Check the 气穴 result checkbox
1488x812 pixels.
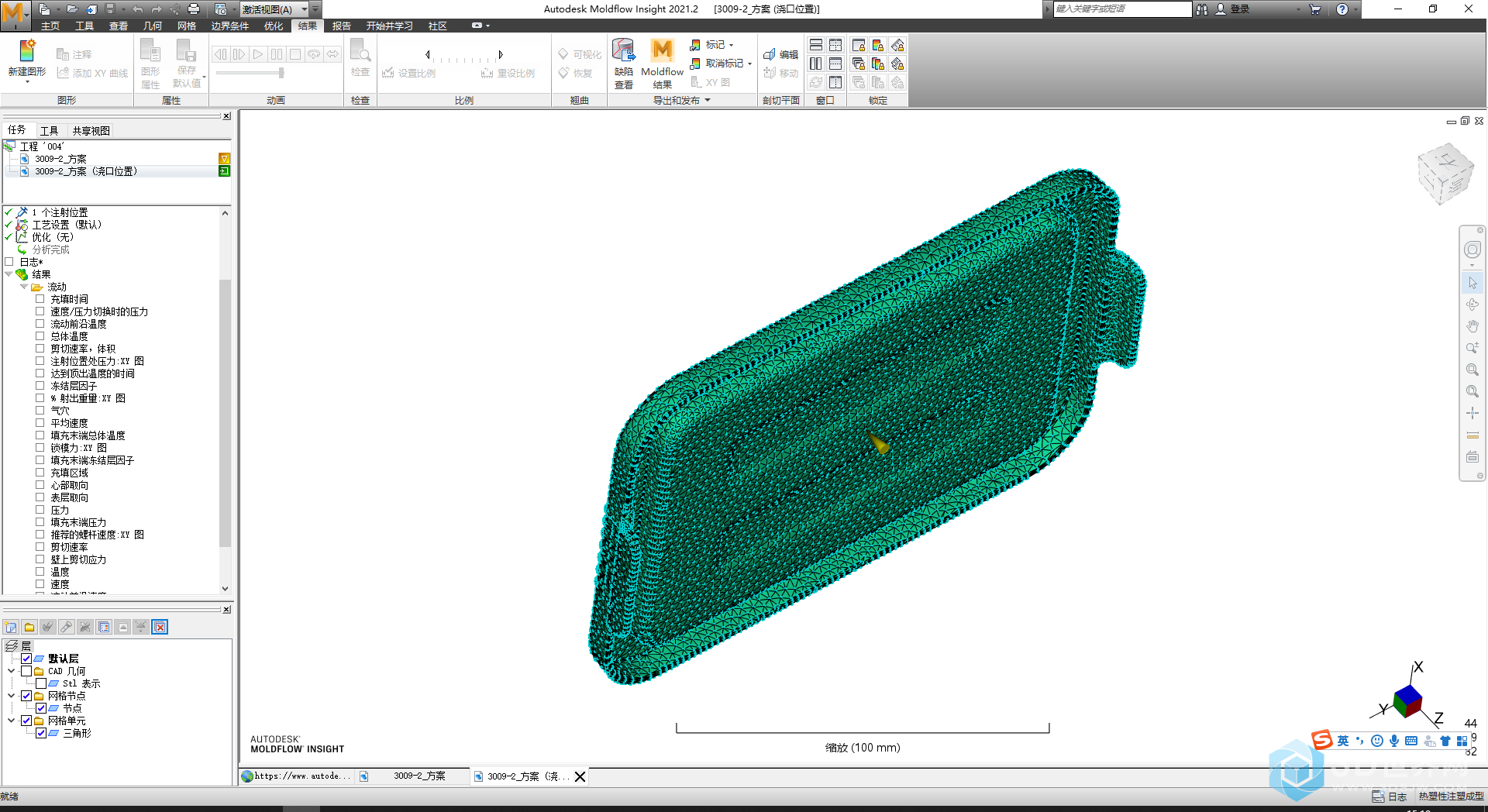pyautogui.click(x=40, y=410)
